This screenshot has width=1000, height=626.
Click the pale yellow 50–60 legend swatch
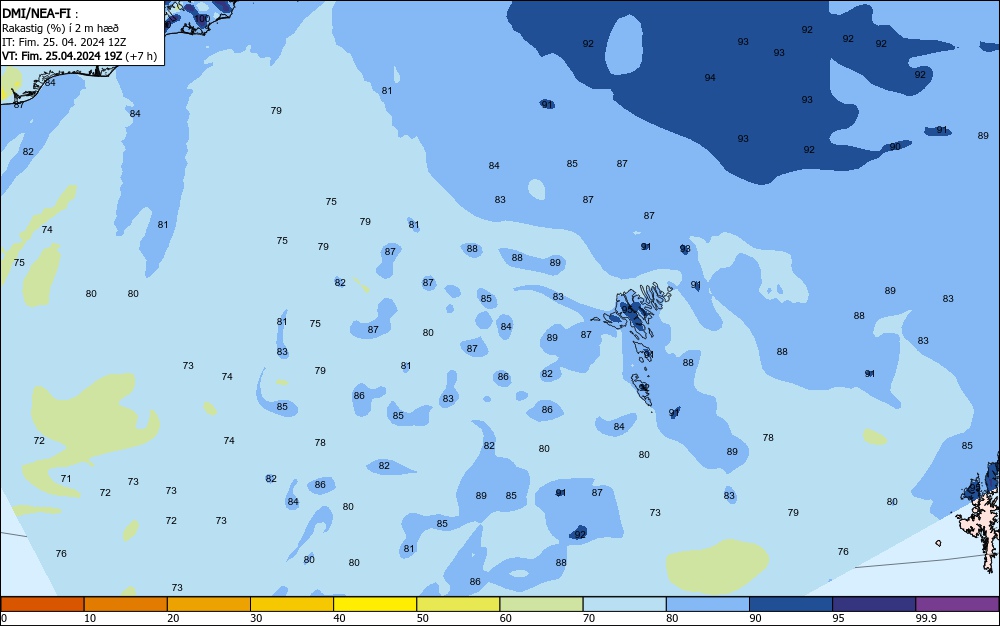458,604
